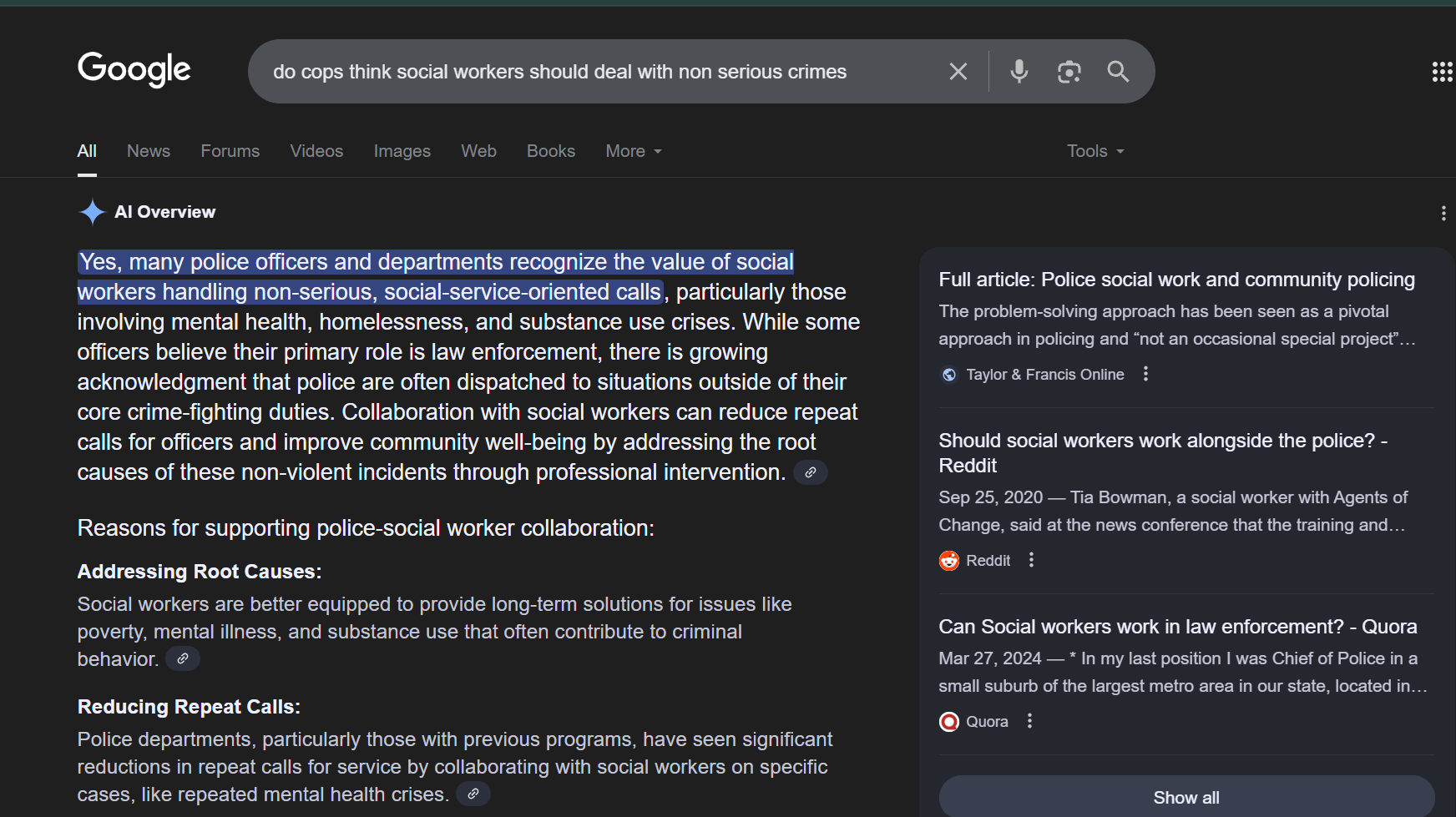
Task: Click the Mar 27, 2024 Quora snippet
Action: (x=1183, y=672)
